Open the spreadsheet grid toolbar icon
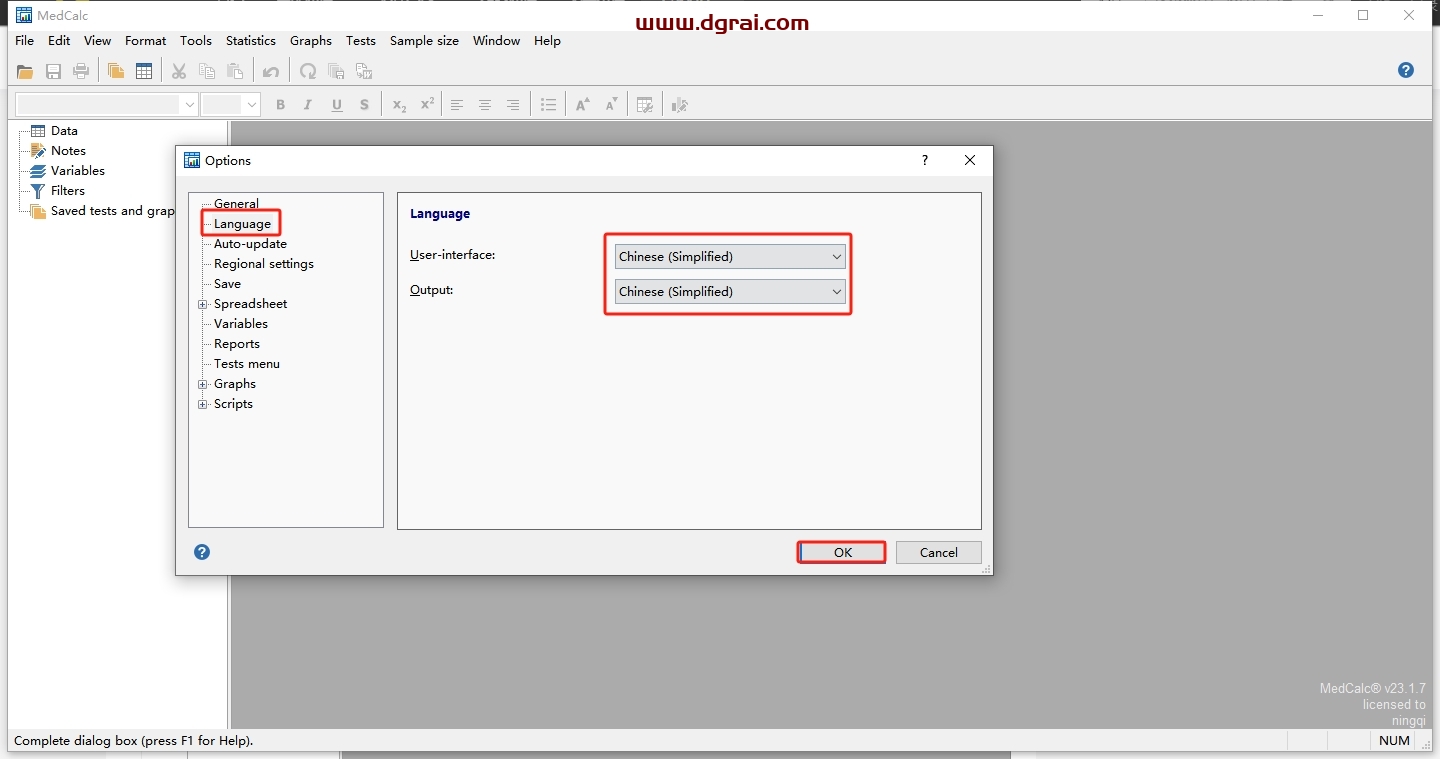Viewport: 1440px width, 759px height. [144, 71]
